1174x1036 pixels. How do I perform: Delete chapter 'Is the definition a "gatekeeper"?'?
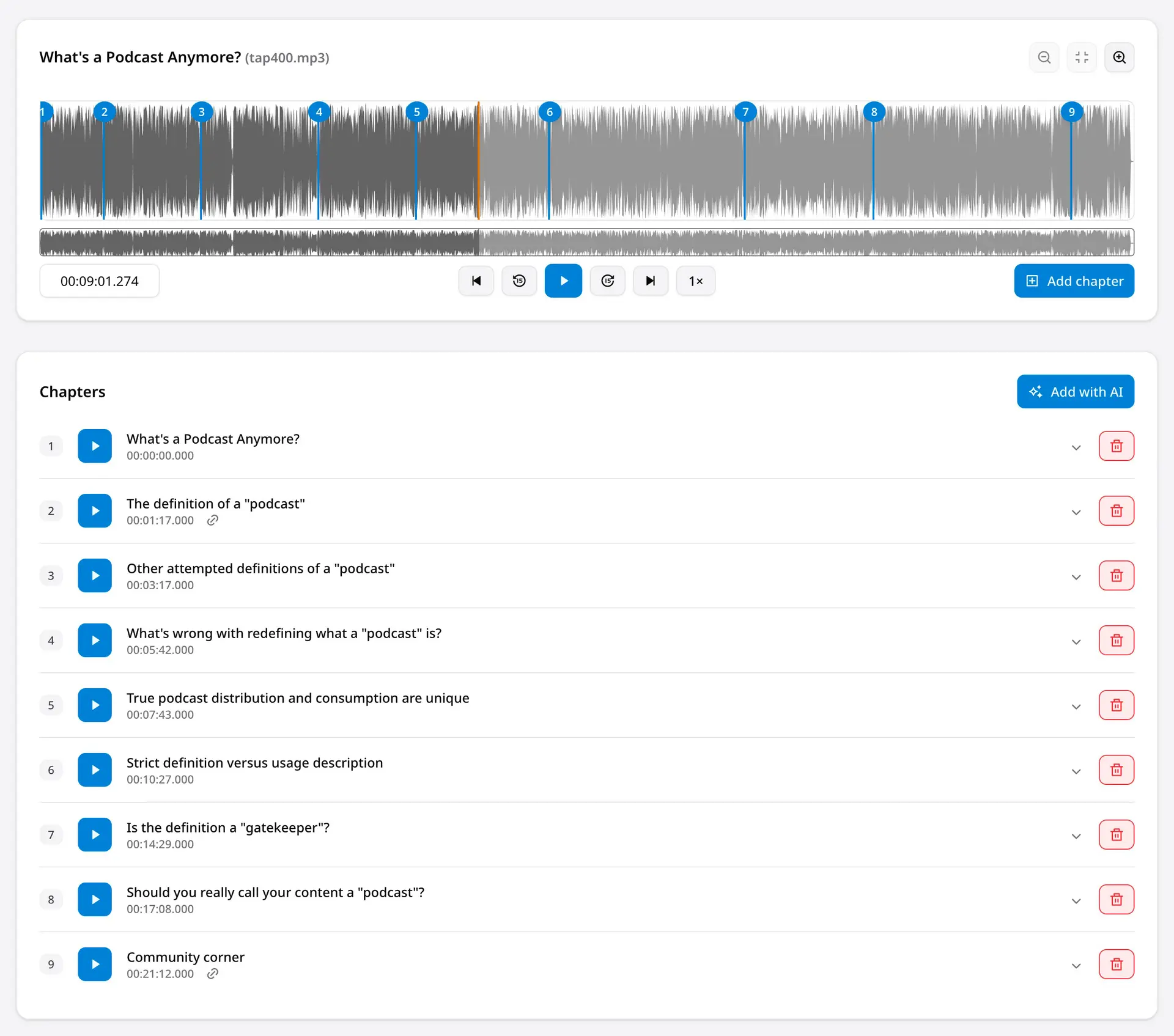1117,835
